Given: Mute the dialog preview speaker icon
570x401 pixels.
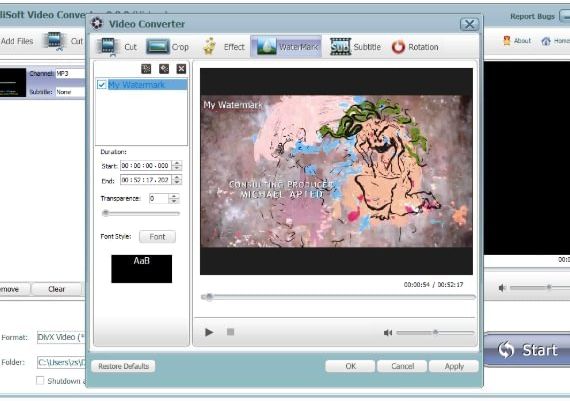Looking at the screenshot, I should pos(388,332).
